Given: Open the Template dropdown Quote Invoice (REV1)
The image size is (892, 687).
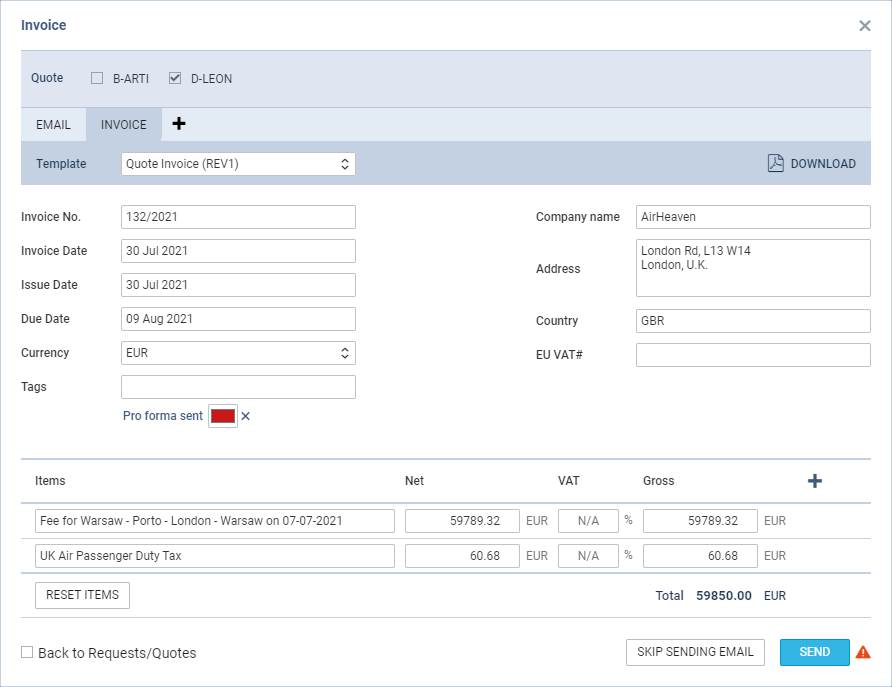Looking at the screenshot, I should (x=238, y=164).
